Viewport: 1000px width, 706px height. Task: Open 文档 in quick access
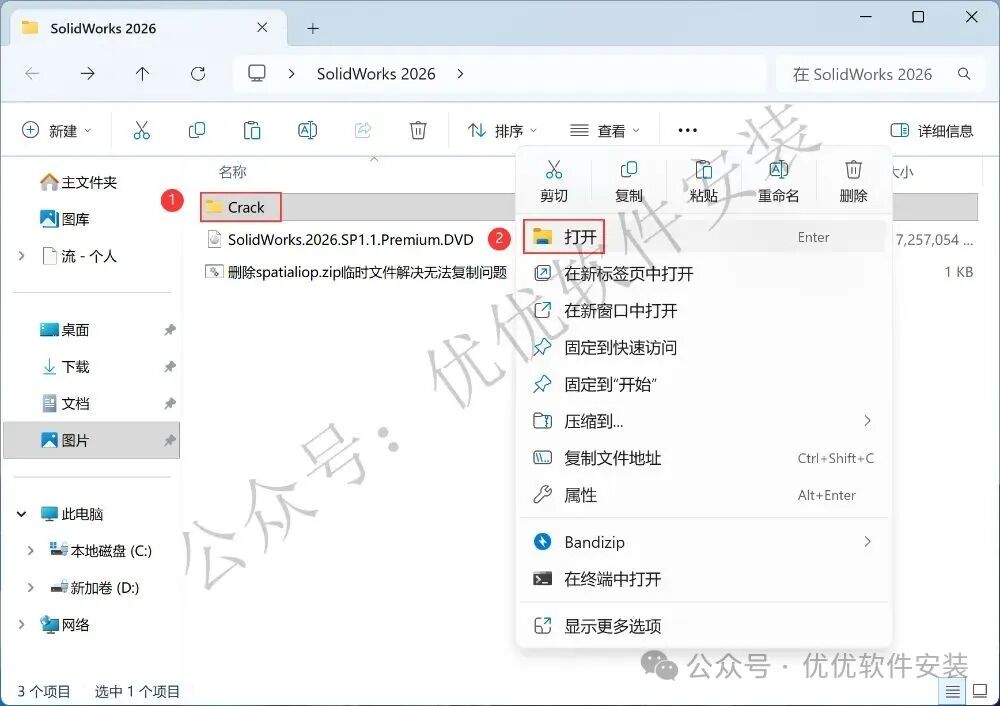[x=64, y=404]
